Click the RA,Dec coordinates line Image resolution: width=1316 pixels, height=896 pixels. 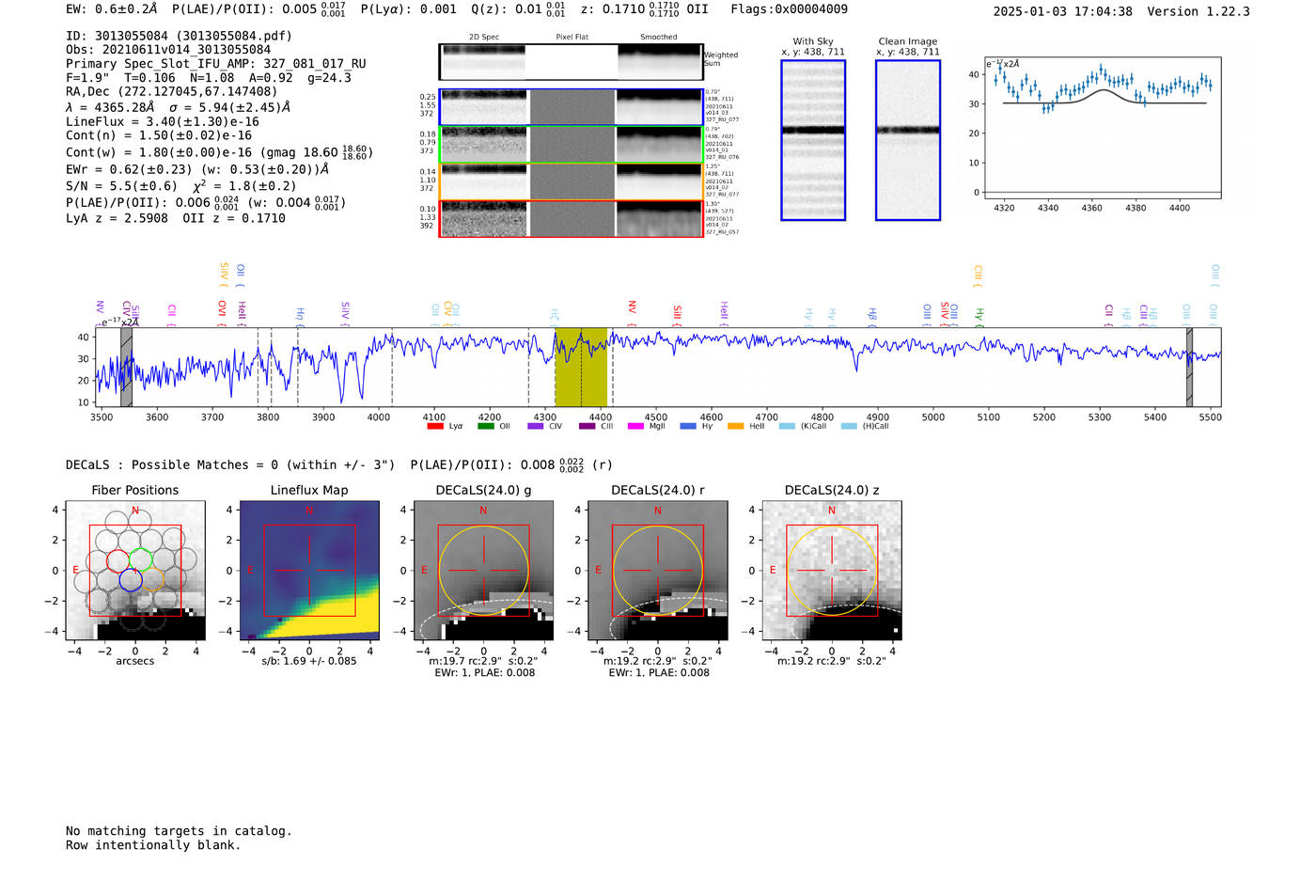[x=171, y=91]
